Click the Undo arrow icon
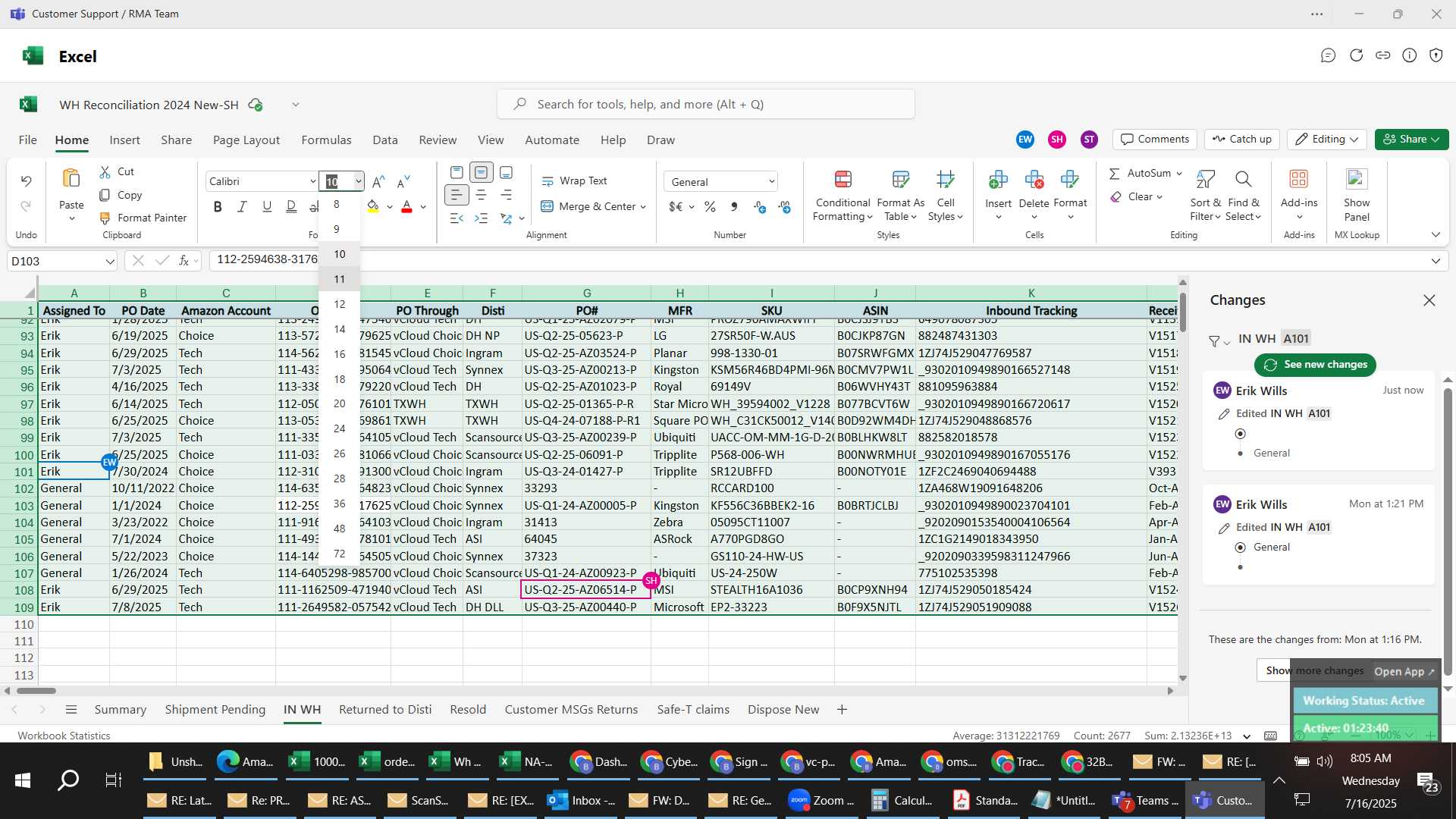The height and width of the screenshot is (819, 1456). point(26,181)
